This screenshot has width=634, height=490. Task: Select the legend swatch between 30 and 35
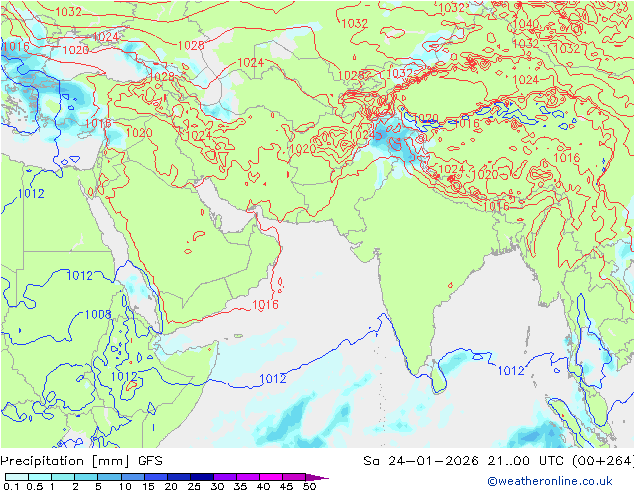(x=225, y=477)
